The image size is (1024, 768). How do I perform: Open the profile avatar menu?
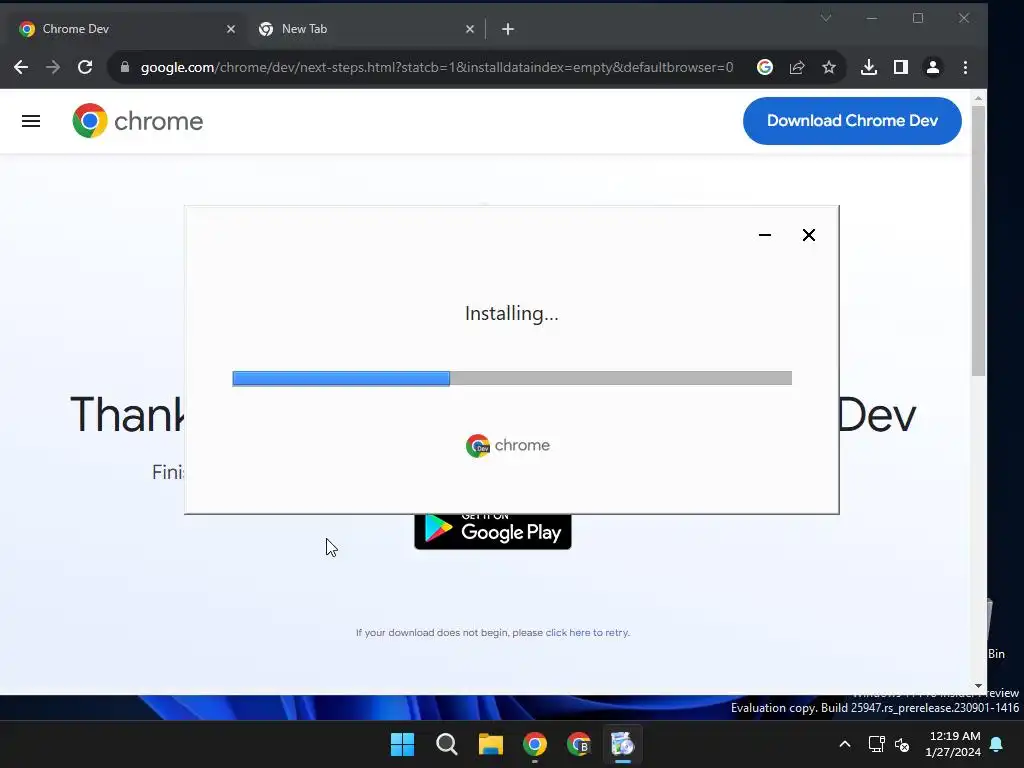pos(933,67)
